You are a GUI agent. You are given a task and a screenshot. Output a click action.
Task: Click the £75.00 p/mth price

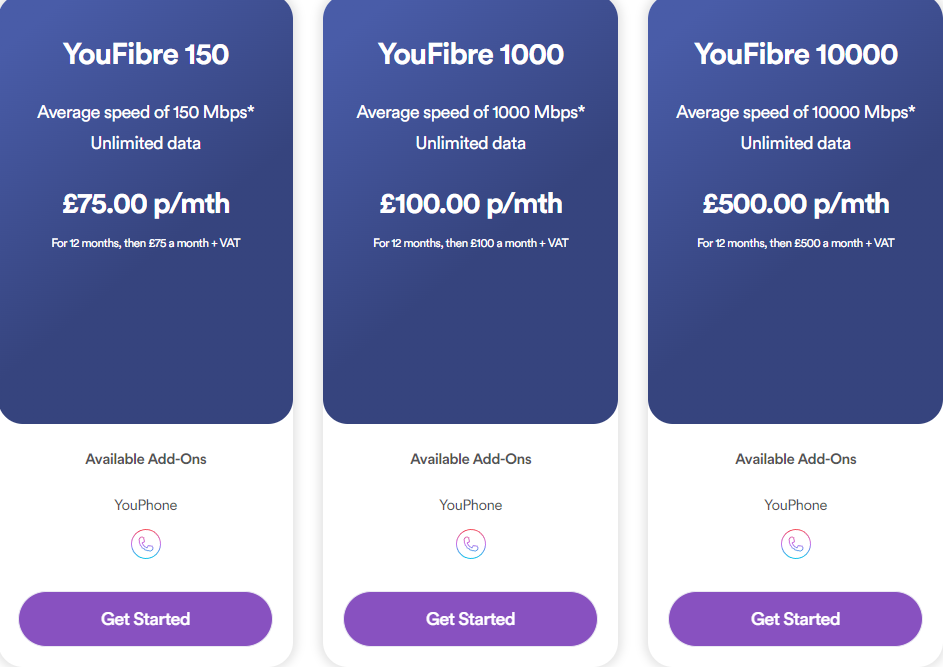coord(146,204)
